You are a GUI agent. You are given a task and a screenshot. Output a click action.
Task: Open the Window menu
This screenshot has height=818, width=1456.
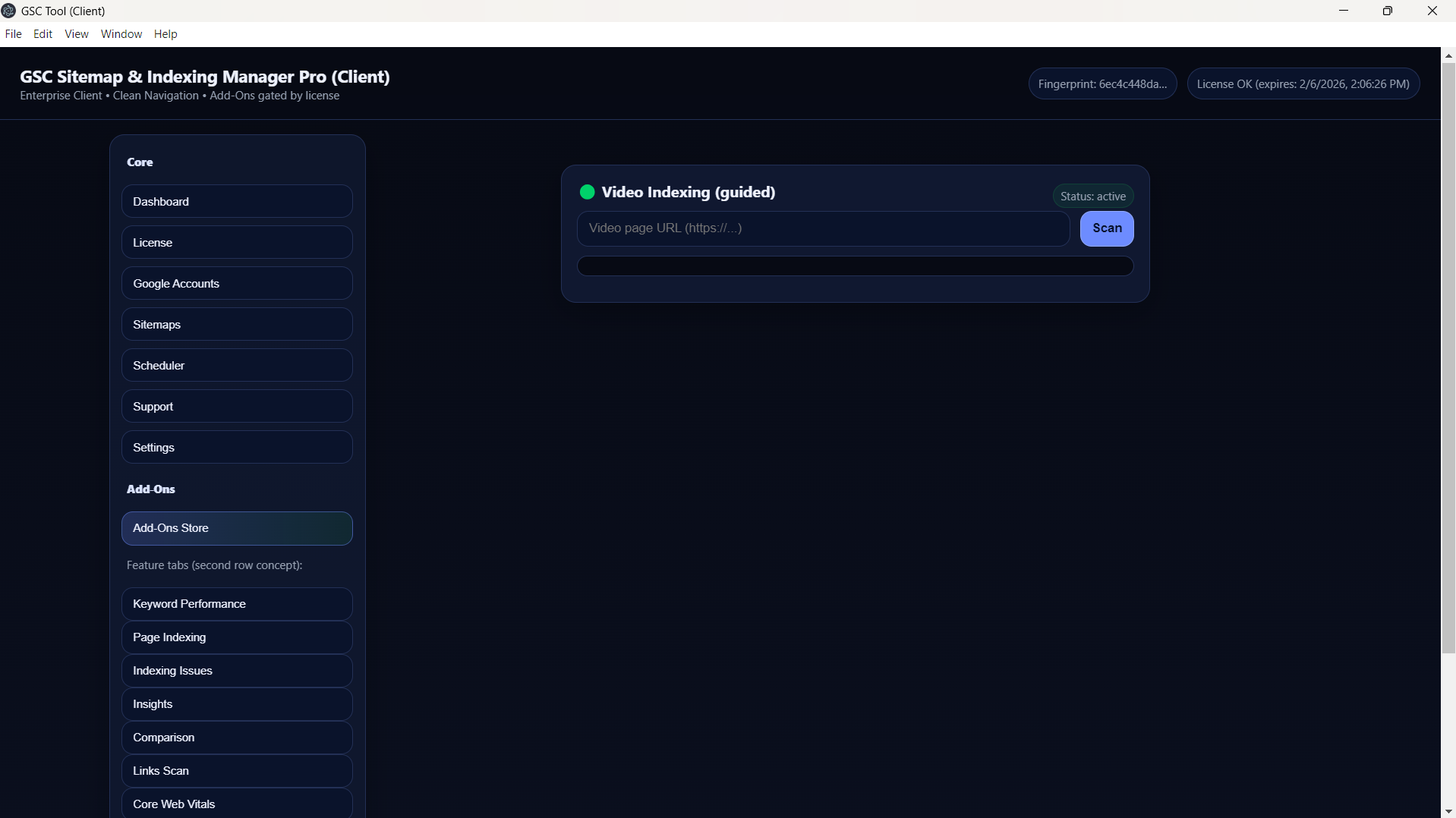(x=121, y=34)
